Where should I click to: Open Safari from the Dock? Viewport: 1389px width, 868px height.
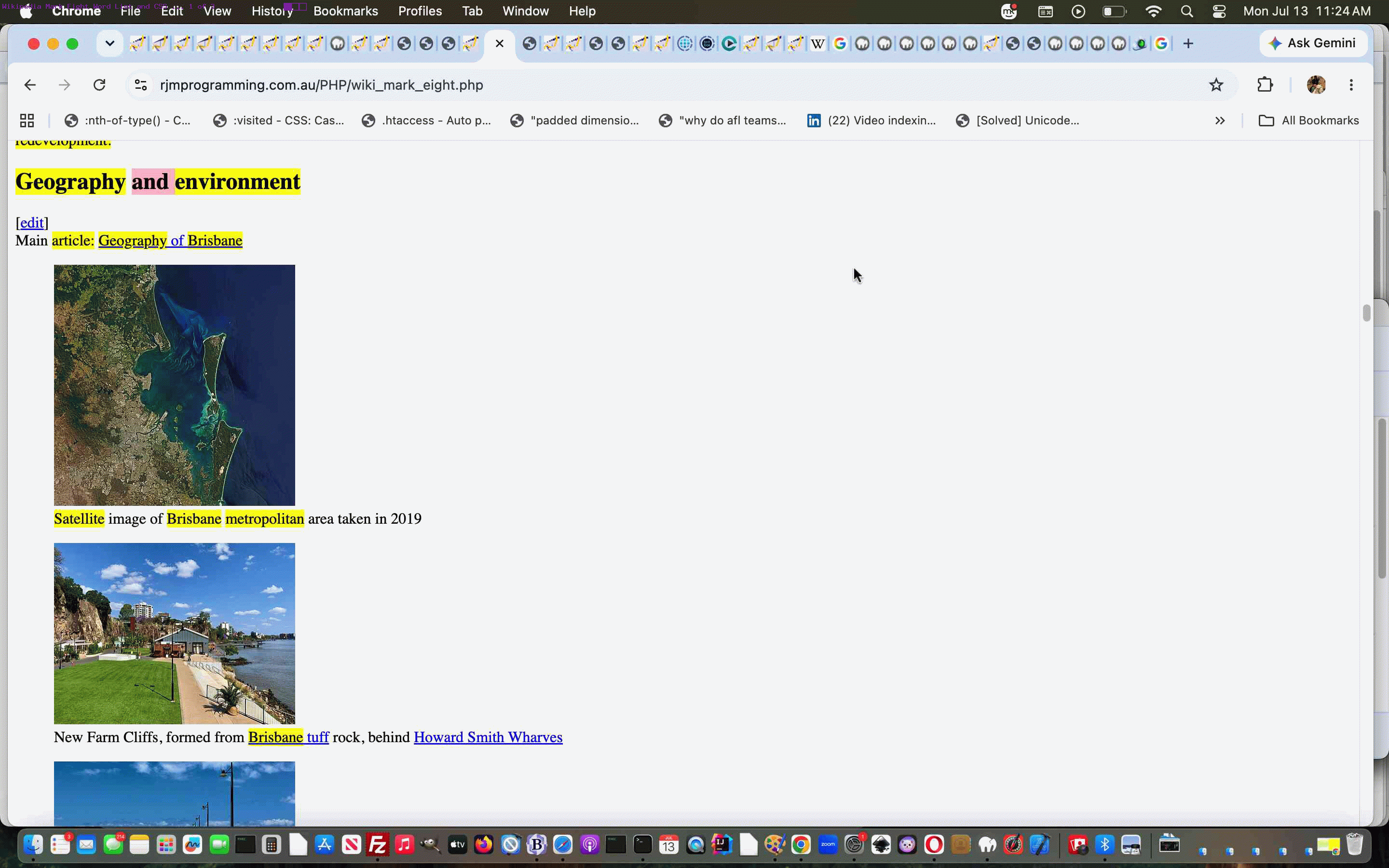pos(563,844)
